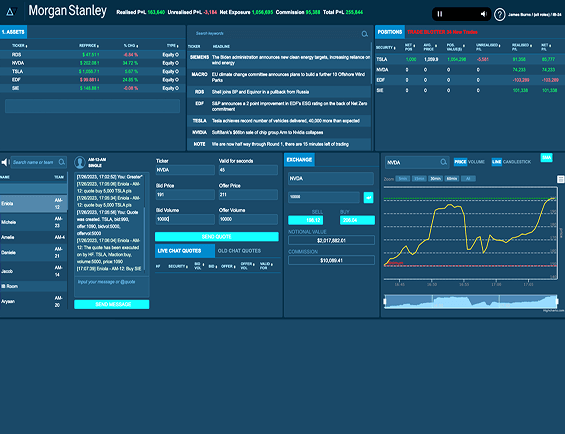Open the POSITIONS tab
The image size is (565, 434).
pyautogui.click(x=390, y=32)
